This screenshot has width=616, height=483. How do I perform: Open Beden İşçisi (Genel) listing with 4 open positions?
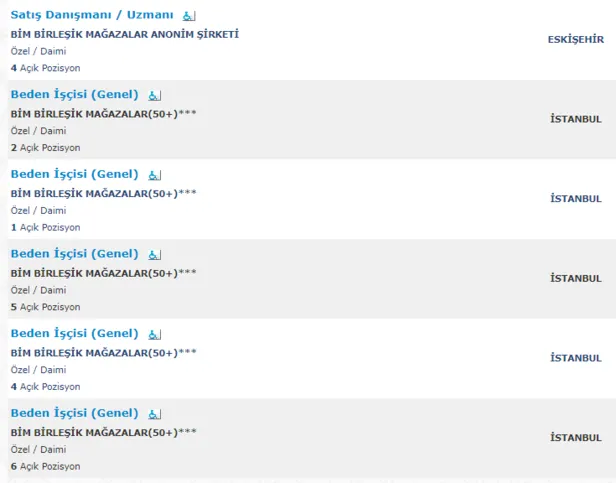[x=74, y=333]
